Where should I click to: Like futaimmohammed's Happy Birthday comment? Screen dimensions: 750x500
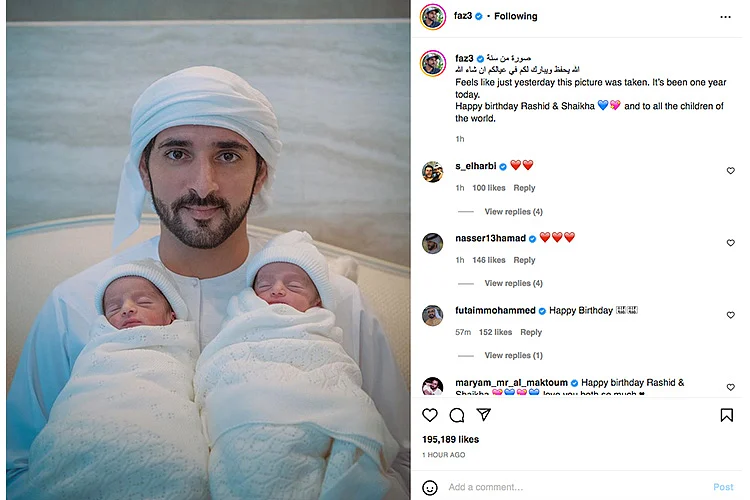(x=730, y=315)
